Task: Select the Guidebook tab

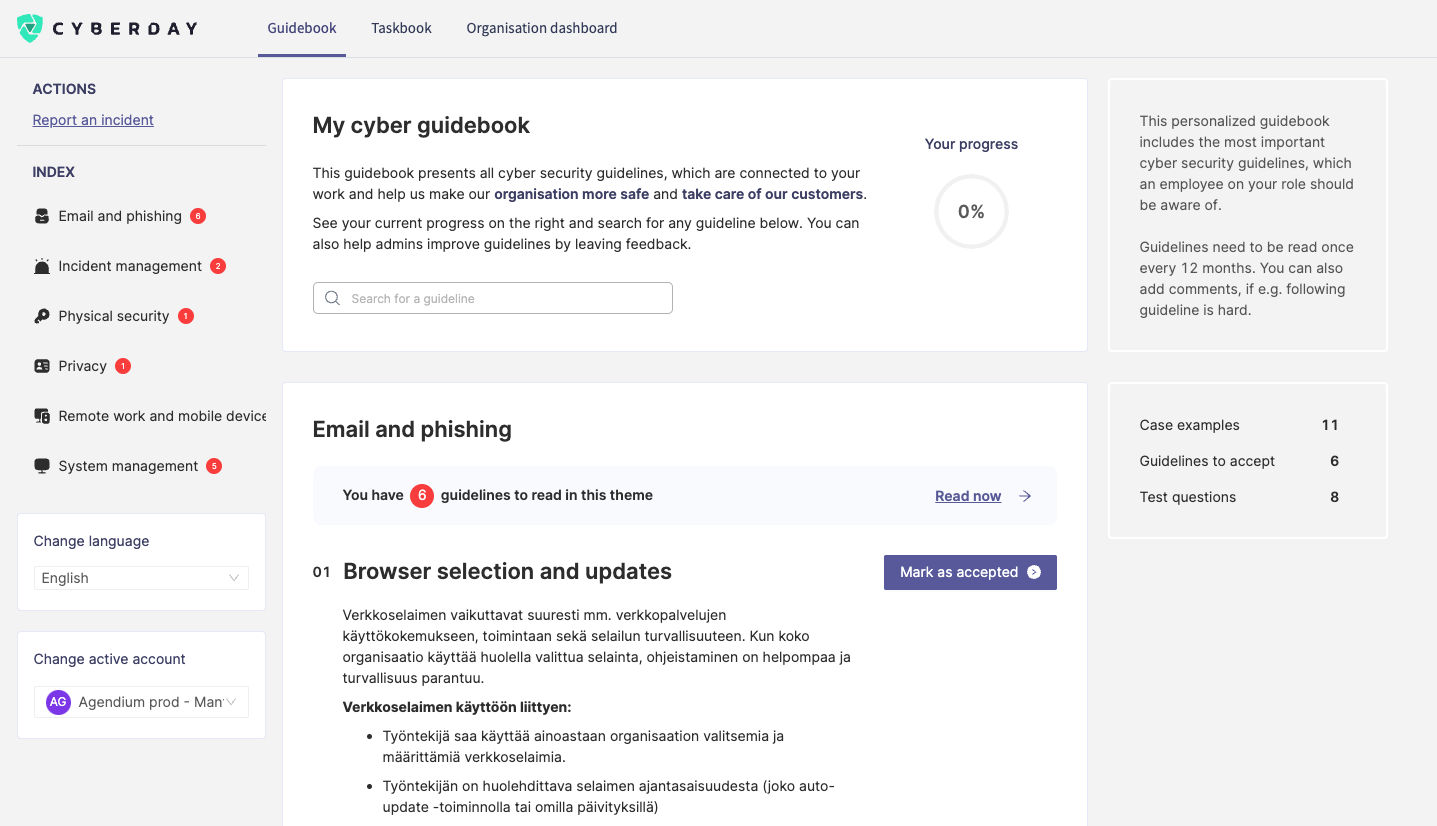Action: tap(302, 28)
